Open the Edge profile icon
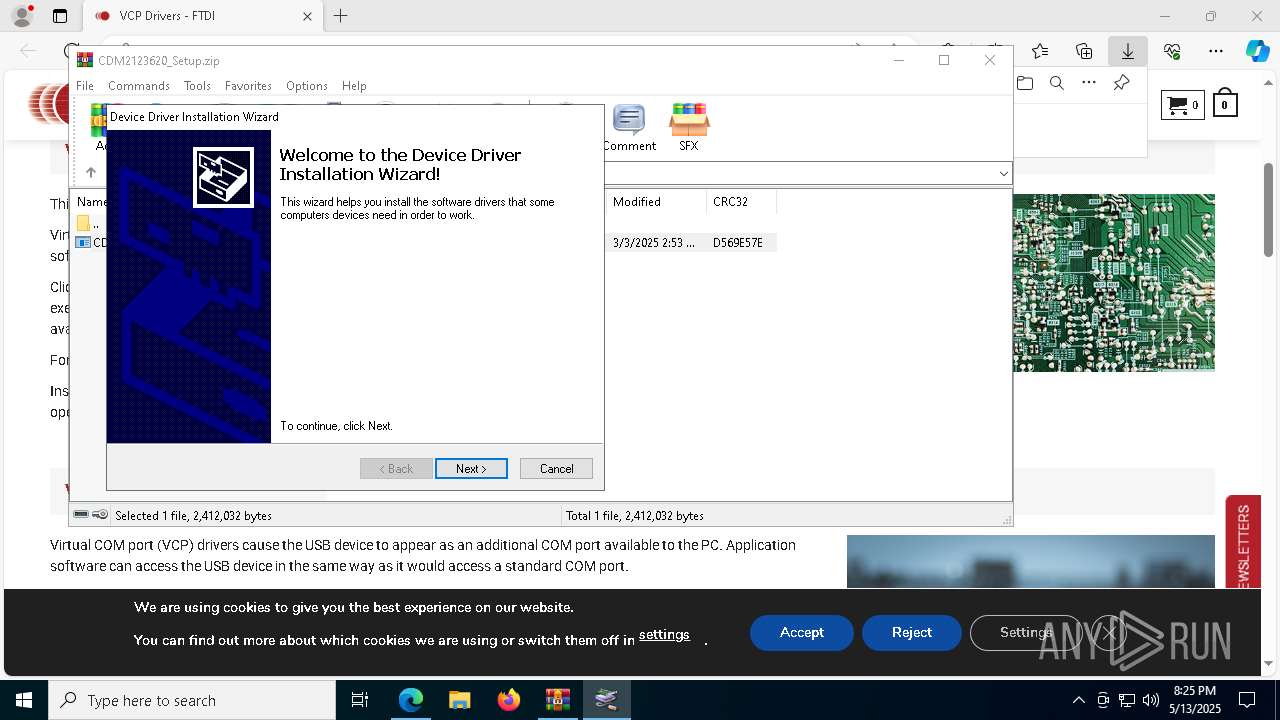Image resolution: width=1280 pixels, height=720 pixels. tap(22, 16)
